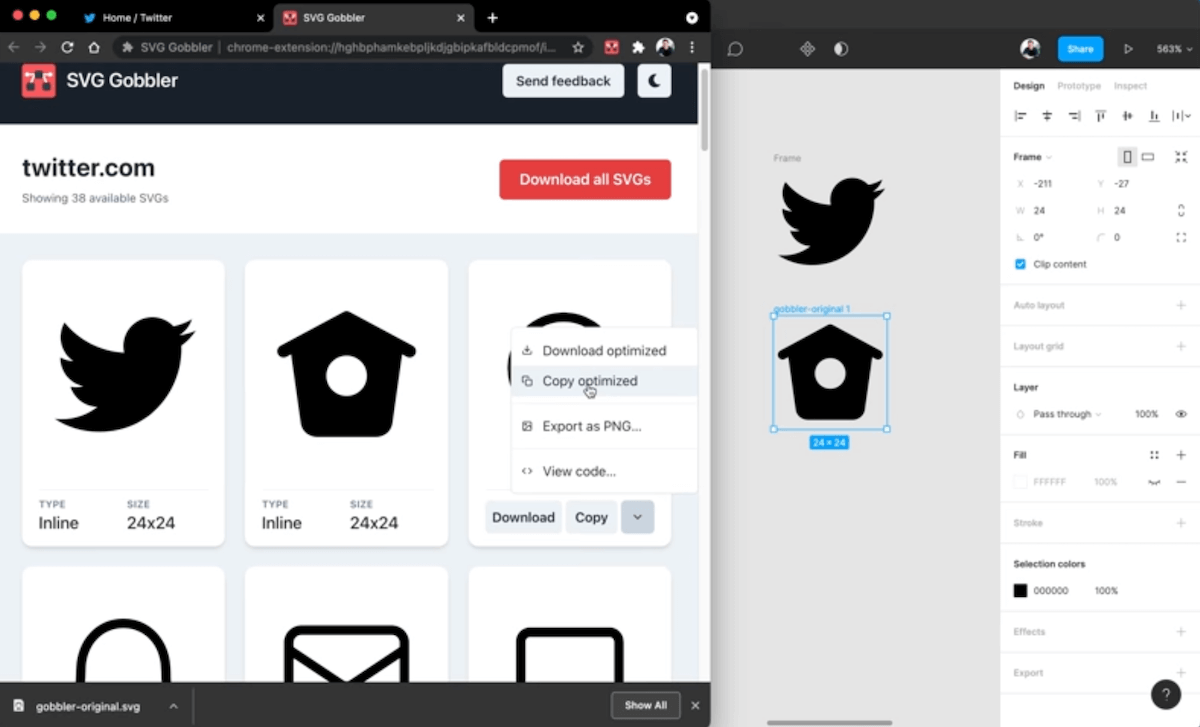Choose Copy optimized menu item
1200x727 pixels.
[x=604, y=381]
